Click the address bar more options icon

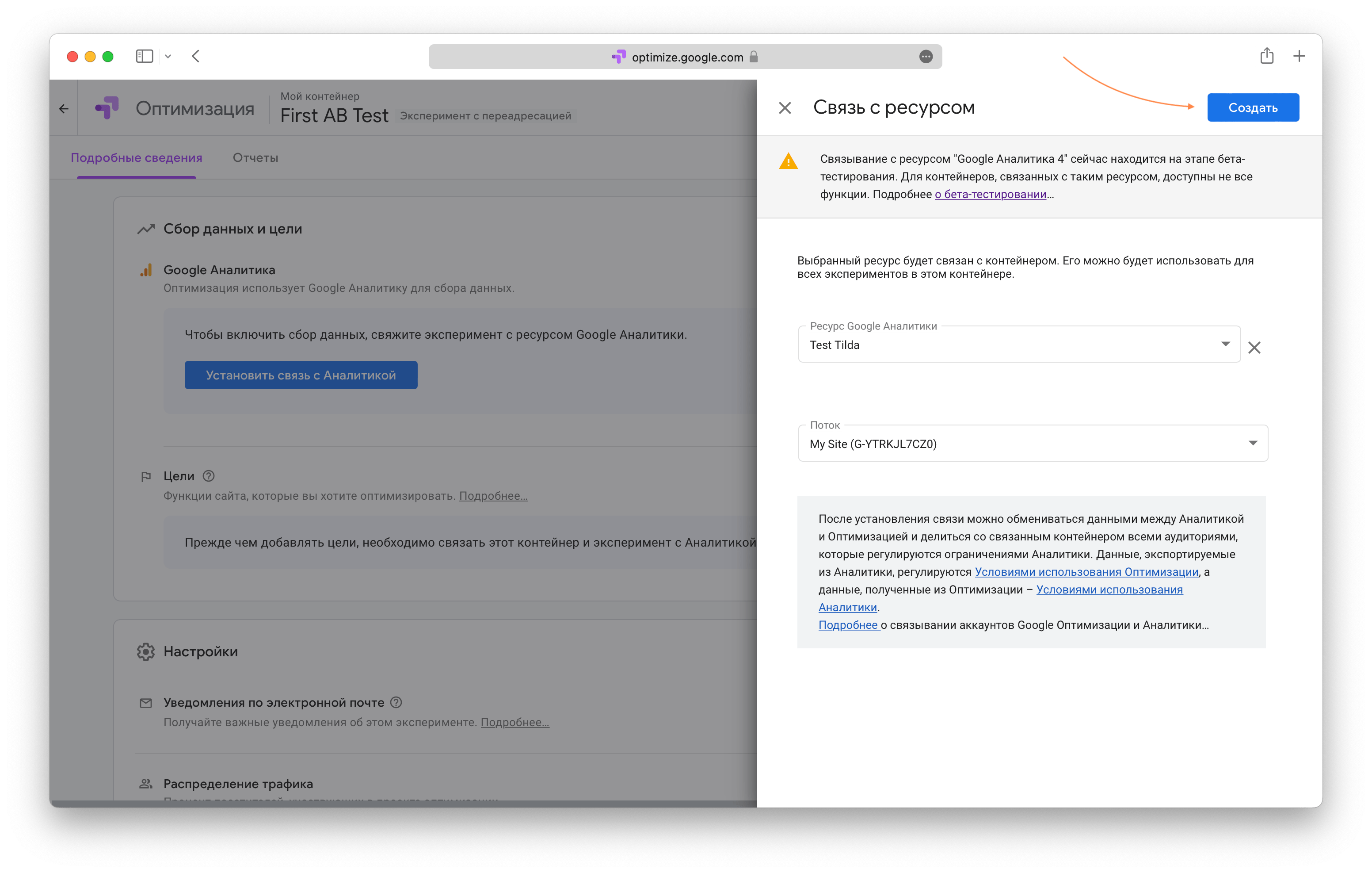[926, 57]
